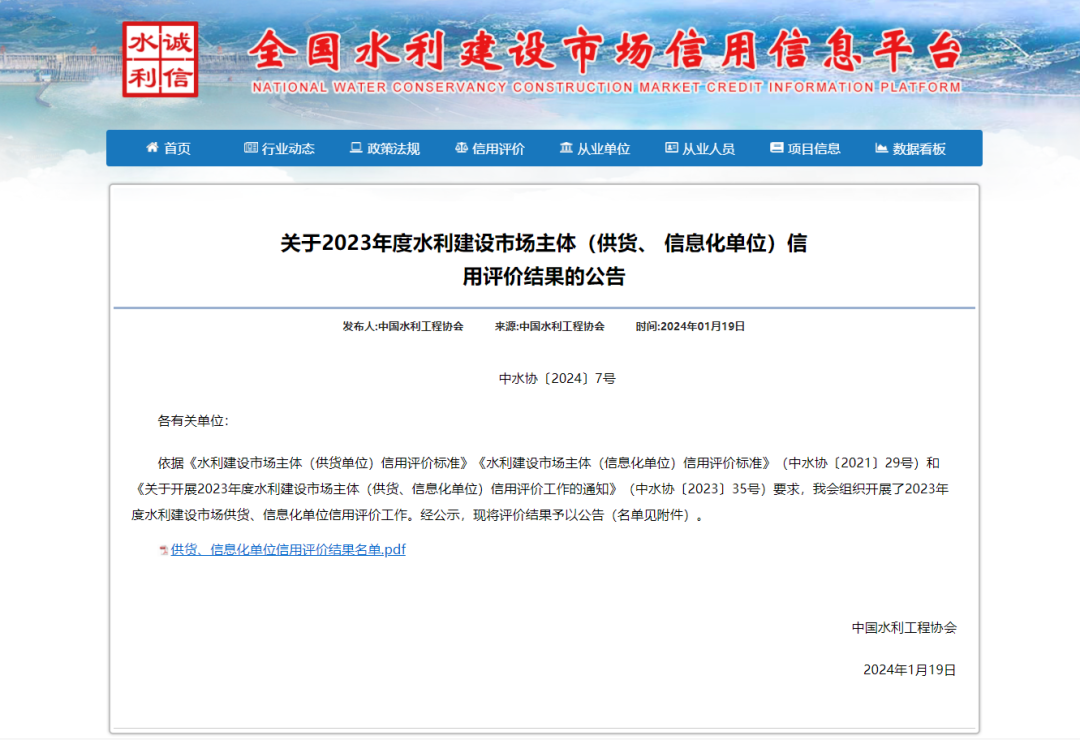Open the 行业动态 menu item

(280, 148)
